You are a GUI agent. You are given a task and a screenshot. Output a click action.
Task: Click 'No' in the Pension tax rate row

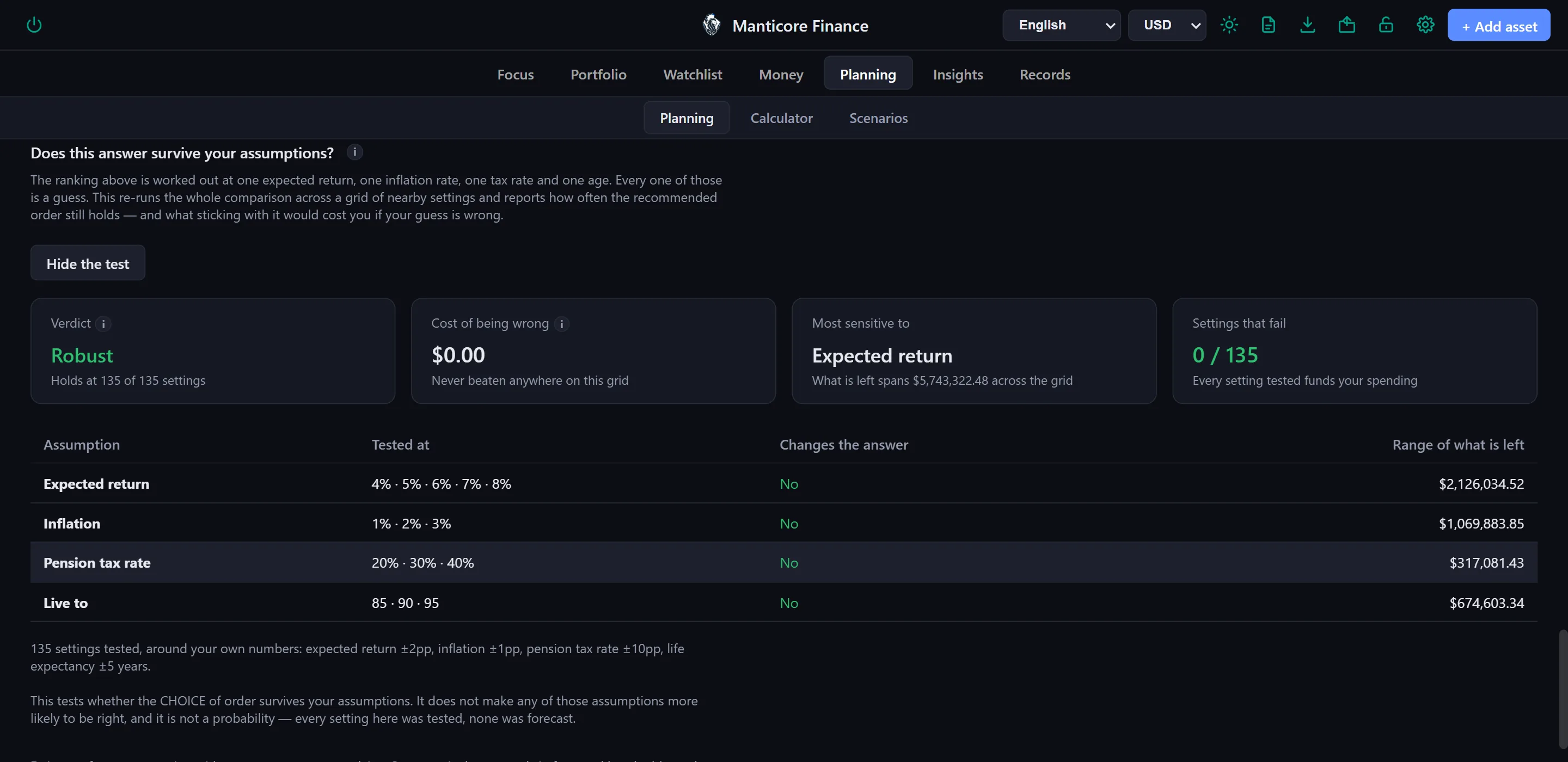(x=789, y=562)
